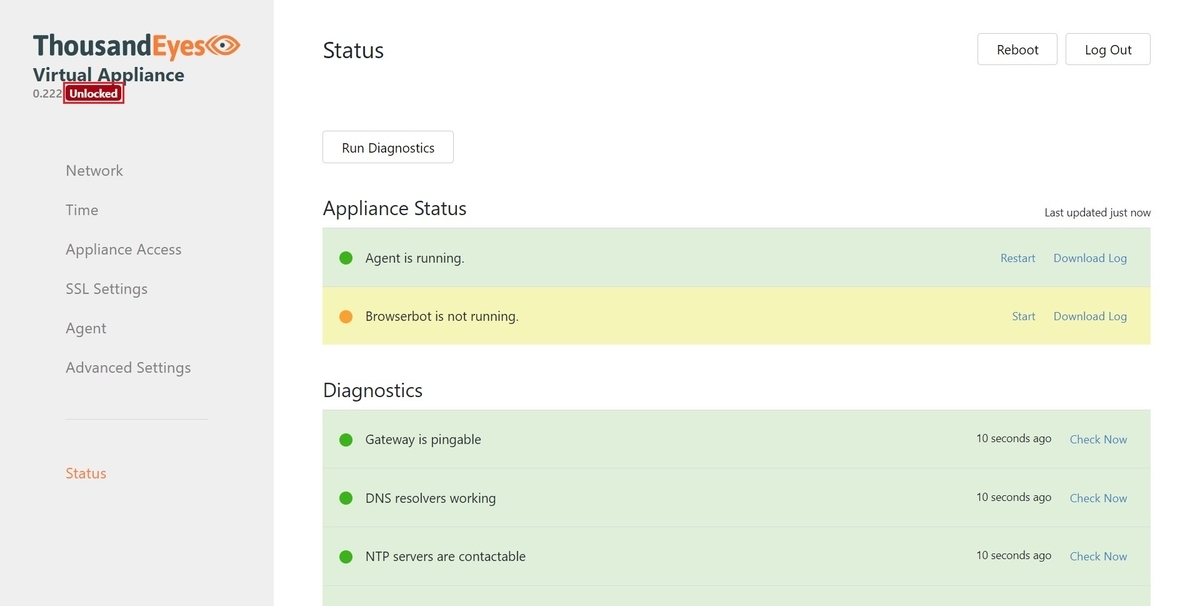This screenshot has width=1200, height=606.
Task: Run Diagnostics on the appliance
Action: click(387, 147)
